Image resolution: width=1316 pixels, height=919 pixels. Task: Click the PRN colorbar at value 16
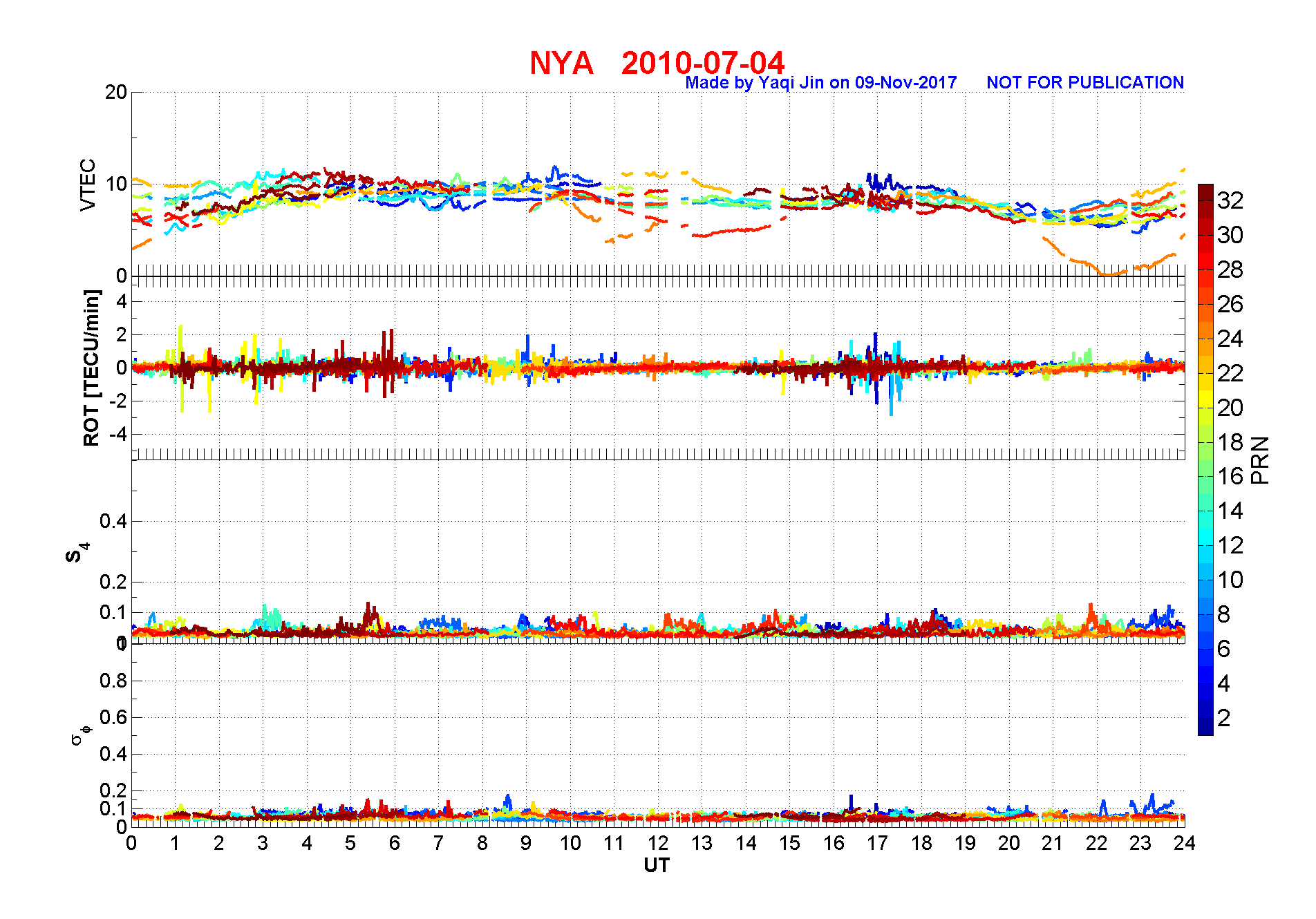pos(1205,476)
